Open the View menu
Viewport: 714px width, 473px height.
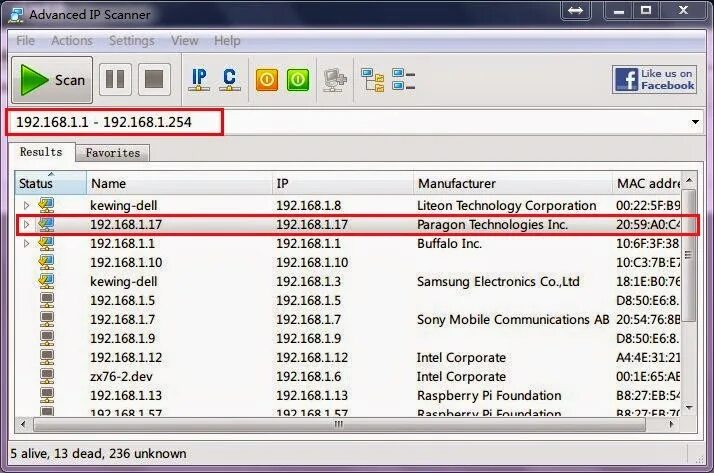[184, 41]
